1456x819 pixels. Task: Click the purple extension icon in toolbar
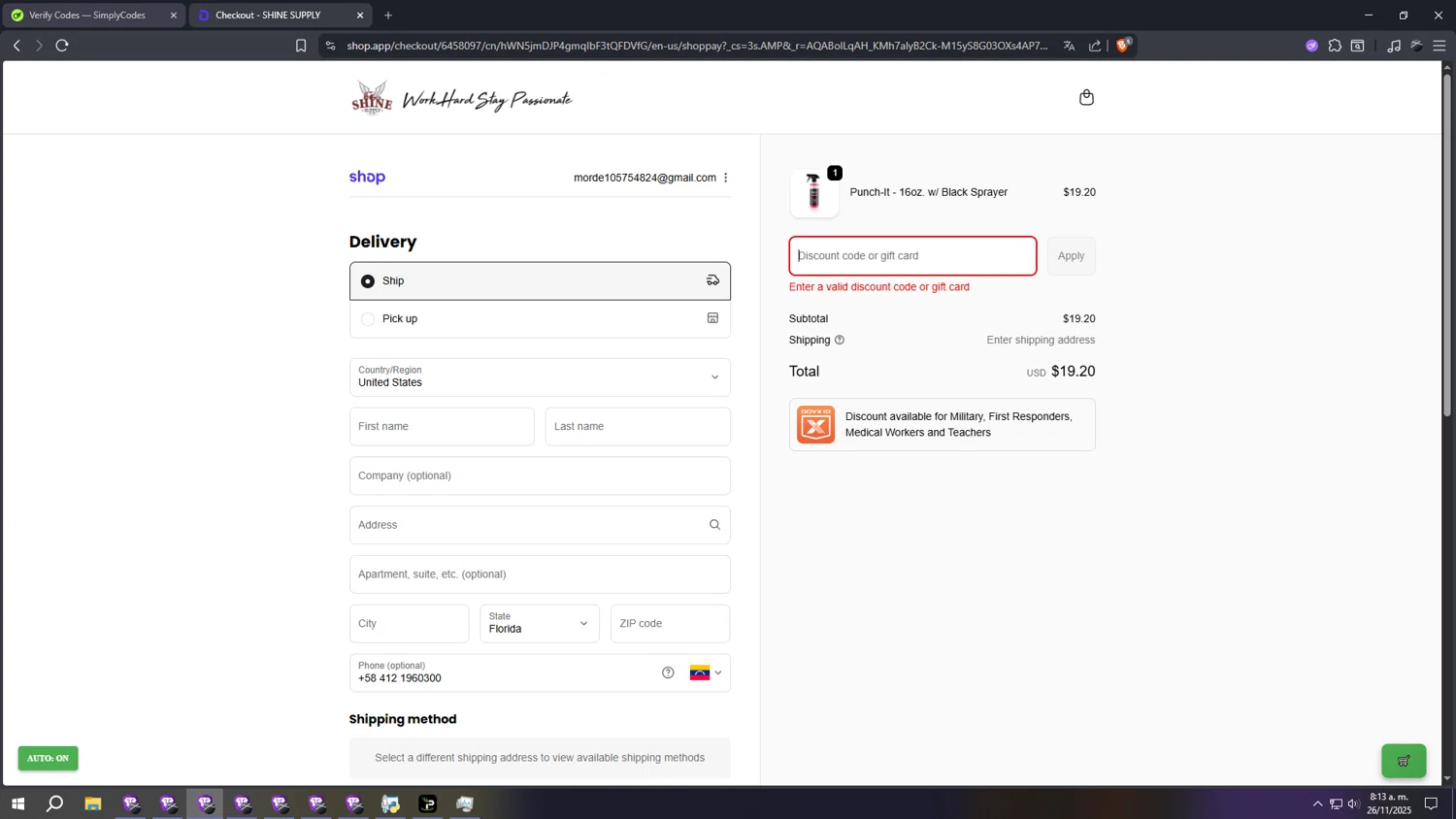click(1311, 46)
